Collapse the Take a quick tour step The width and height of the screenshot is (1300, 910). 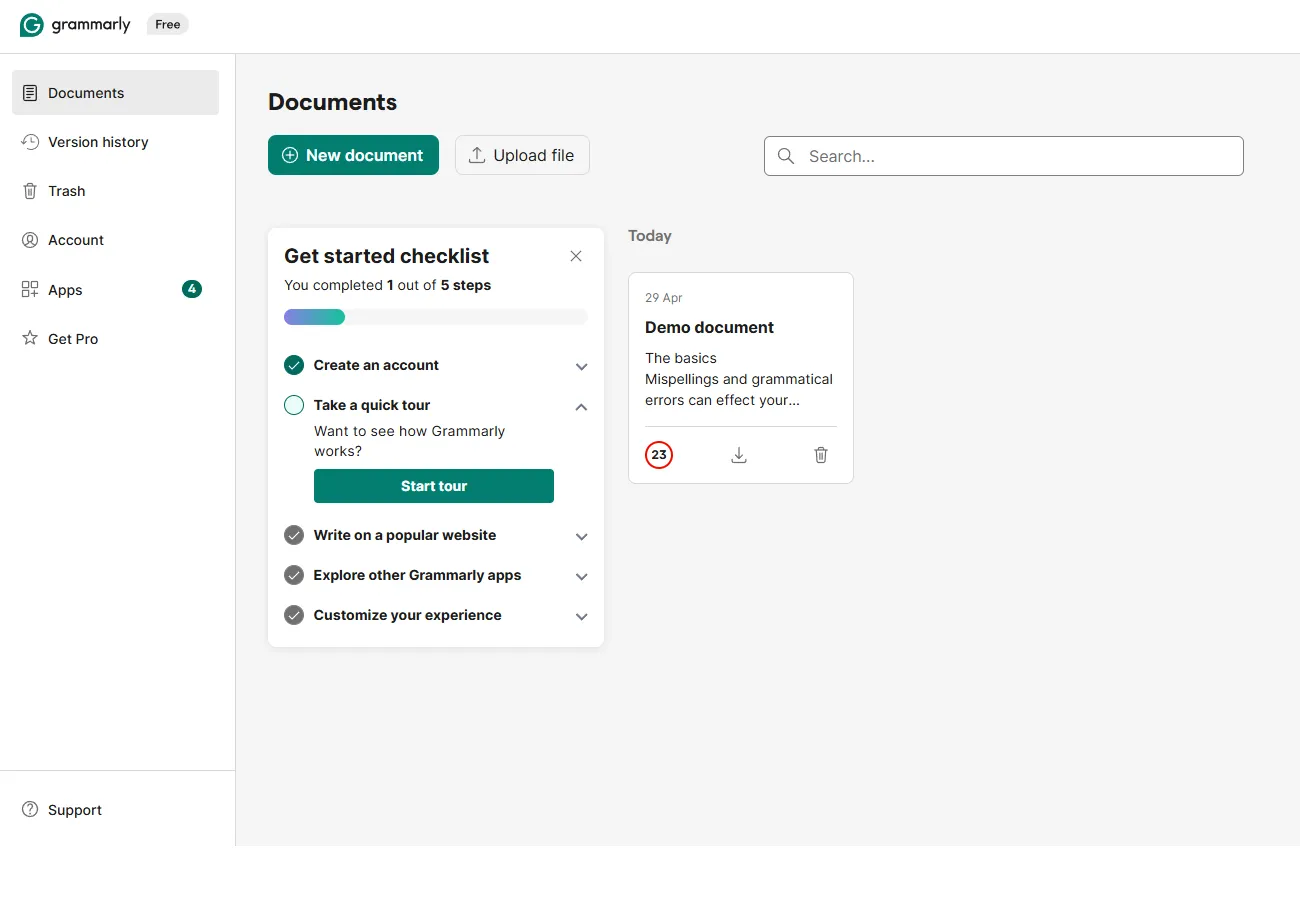(581, 407)
